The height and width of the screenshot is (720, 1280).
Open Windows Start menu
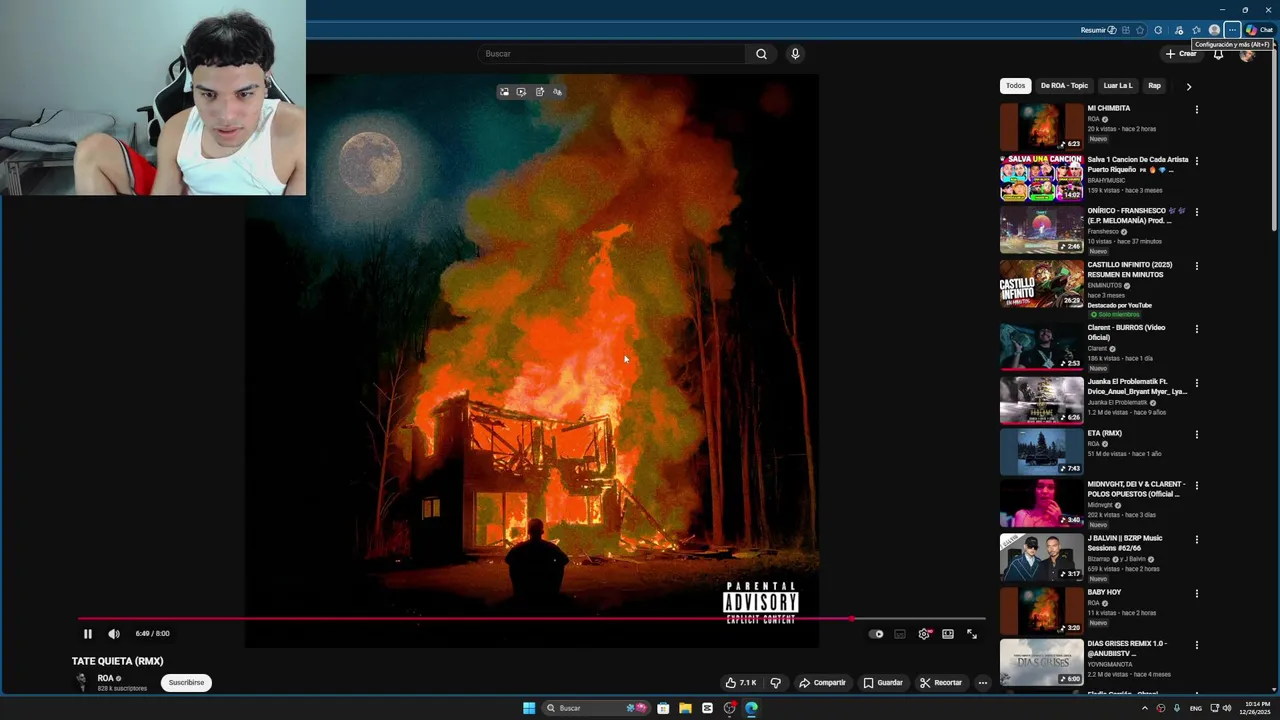click(529, 708)
